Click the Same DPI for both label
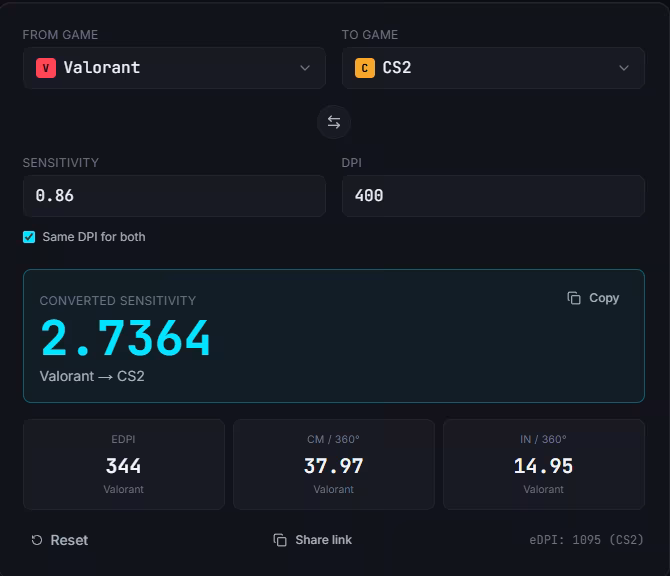 coord(94,237)
